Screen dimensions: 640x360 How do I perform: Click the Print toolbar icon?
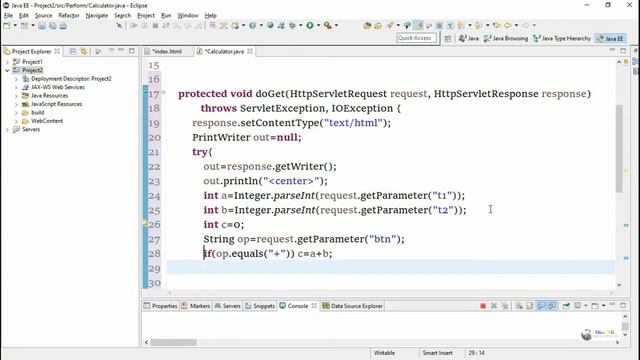[x=63, y=25]
